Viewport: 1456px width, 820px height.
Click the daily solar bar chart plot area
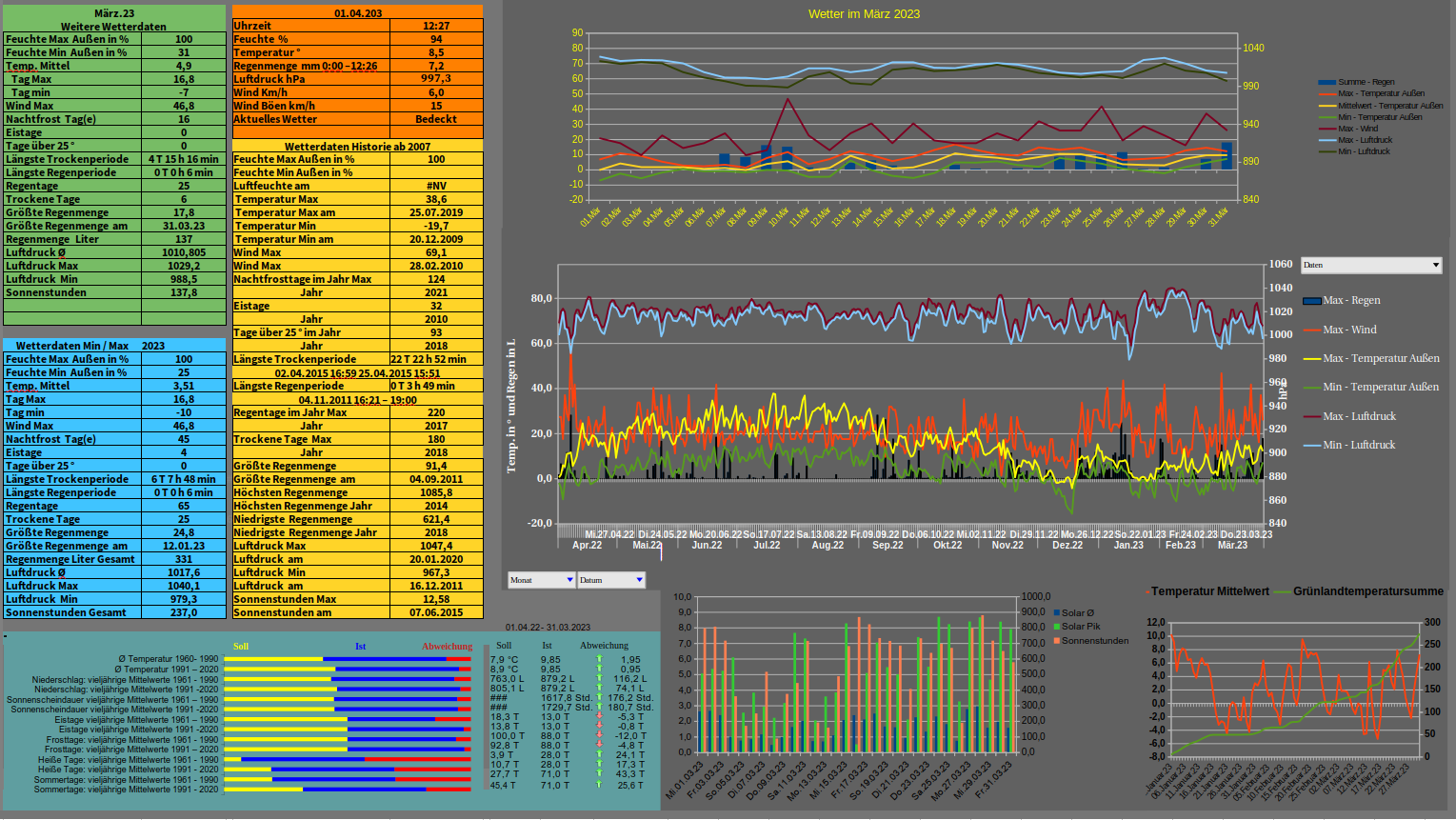pyautogui.click(x=856, y=674)
